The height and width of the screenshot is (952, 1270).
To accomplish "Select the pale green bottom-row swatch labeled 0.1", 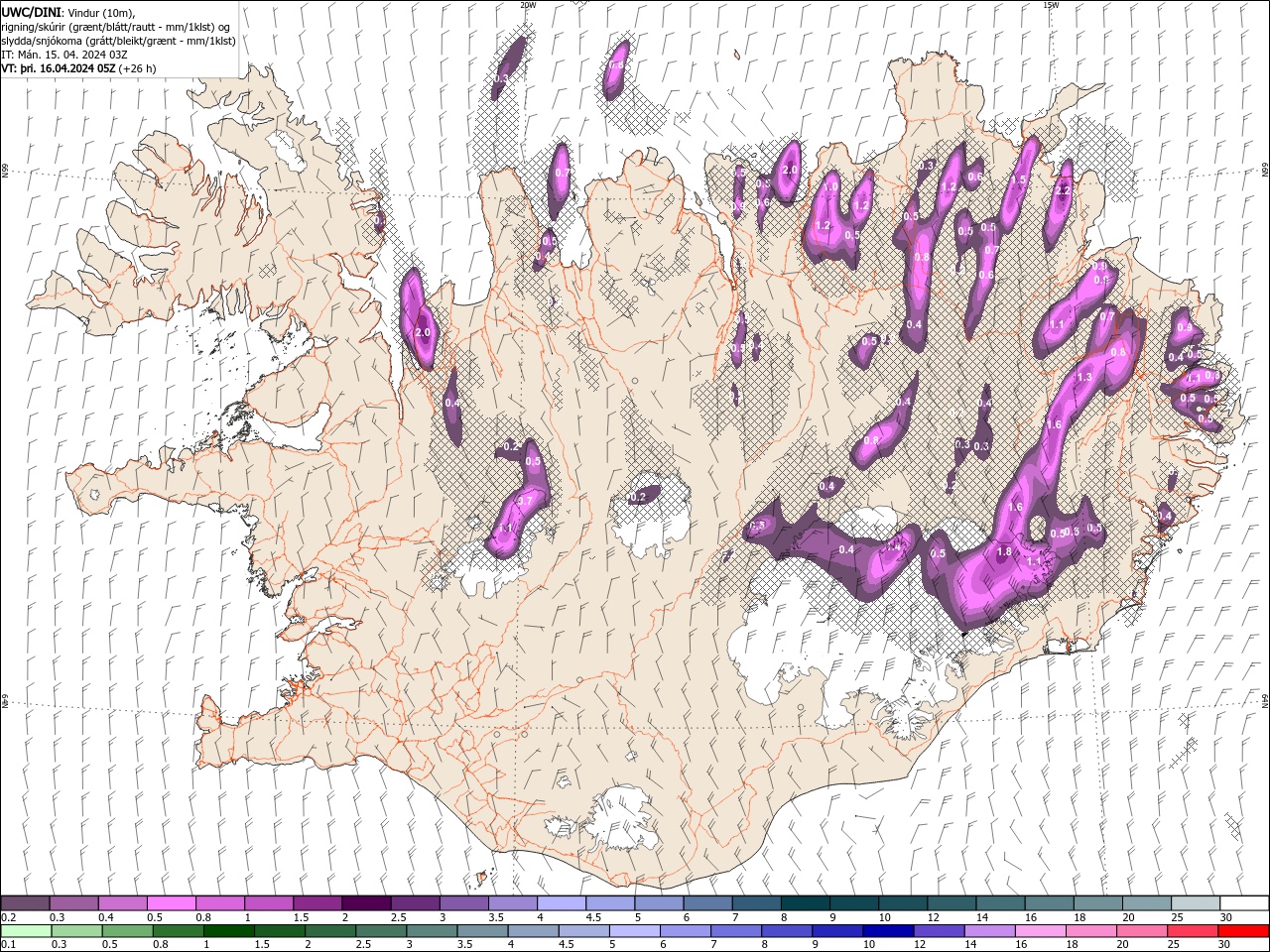I will click(26, 931).
